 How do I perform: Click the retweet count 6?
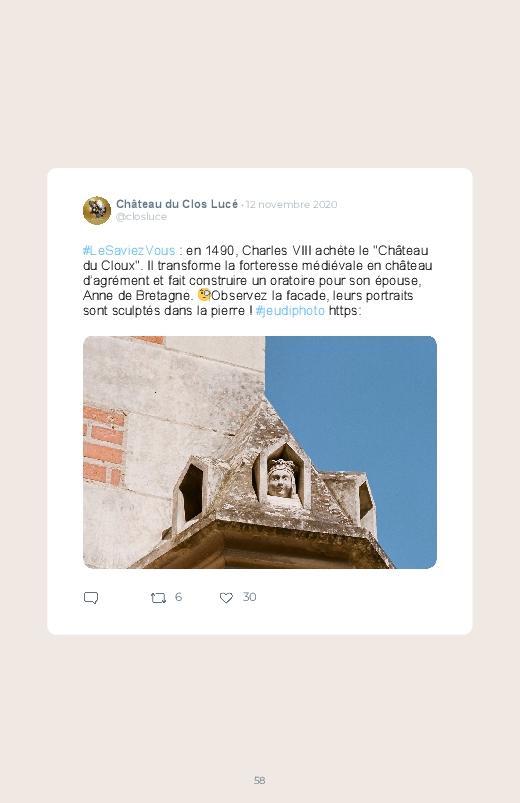tap(178, 597)
